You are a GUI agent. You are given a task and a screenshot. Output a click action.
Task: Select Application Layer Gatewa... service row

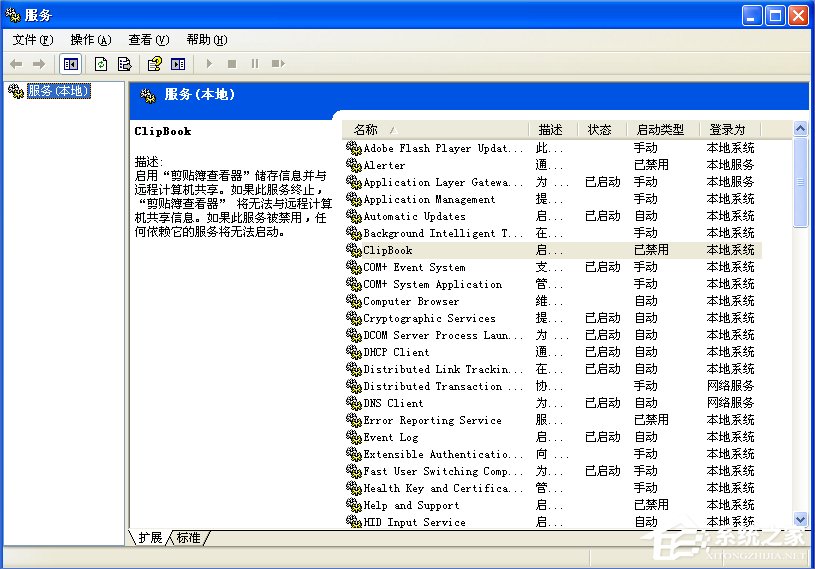pos(553,182)
